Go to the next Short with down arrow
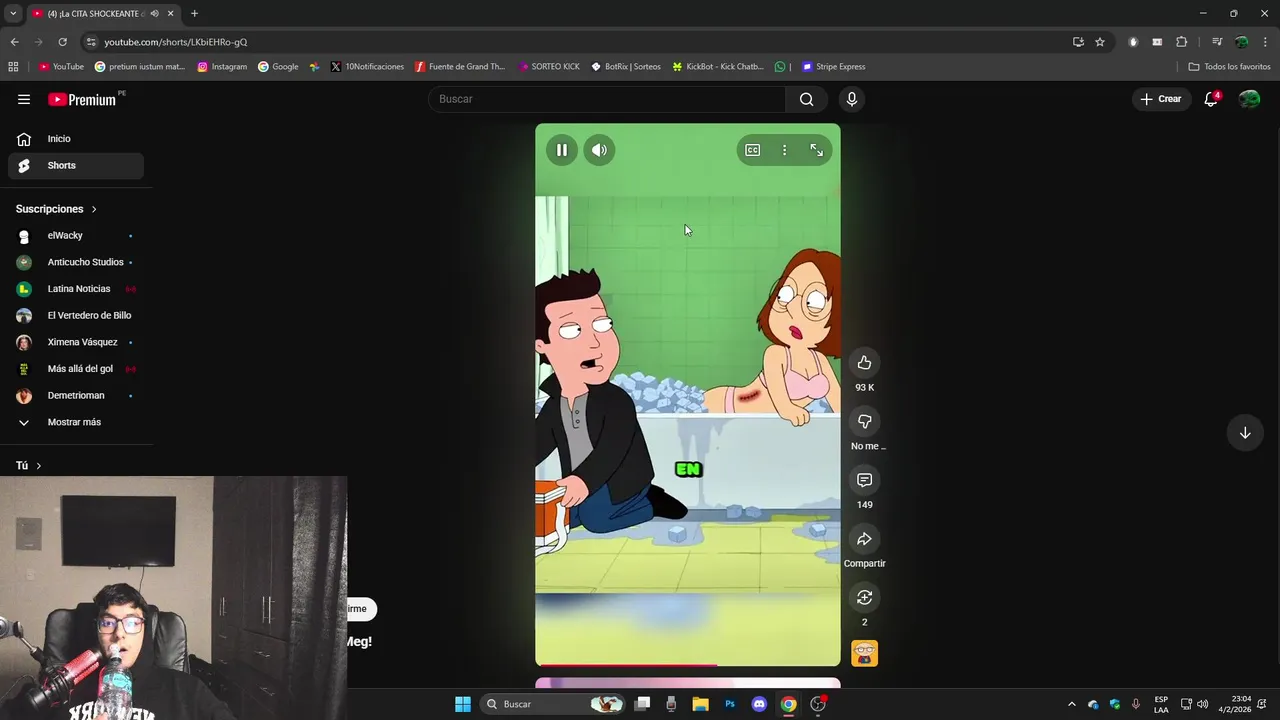 1245,433
